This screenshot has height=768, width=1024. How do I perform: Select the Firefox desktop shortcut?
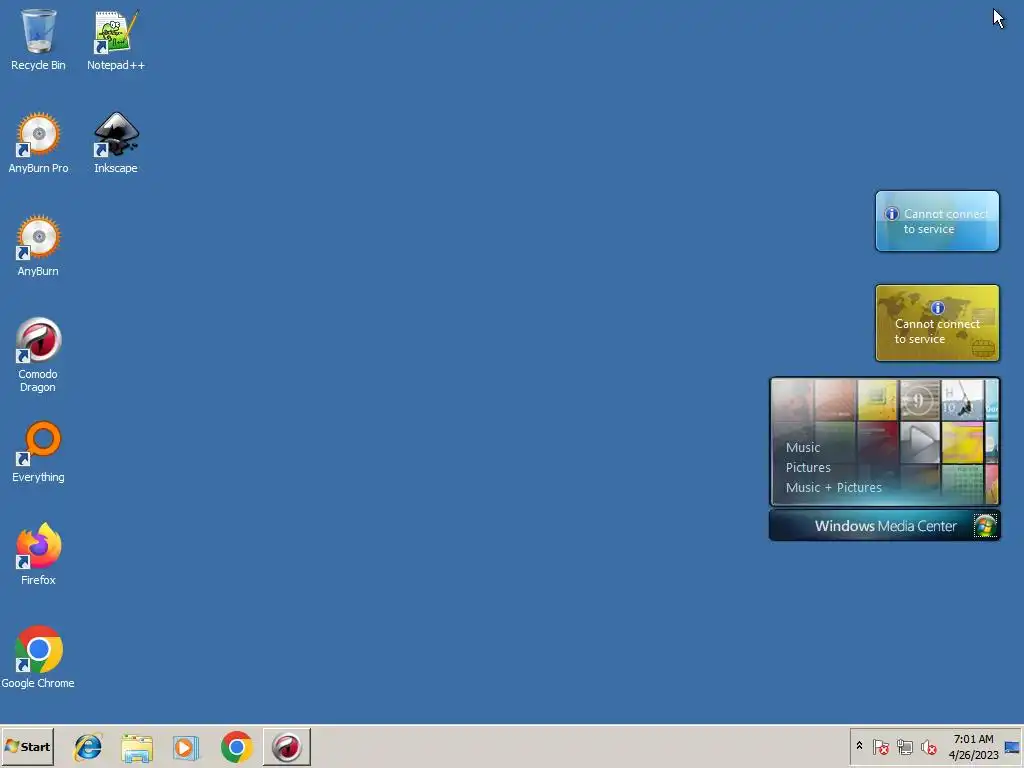(x=38, y=554)
